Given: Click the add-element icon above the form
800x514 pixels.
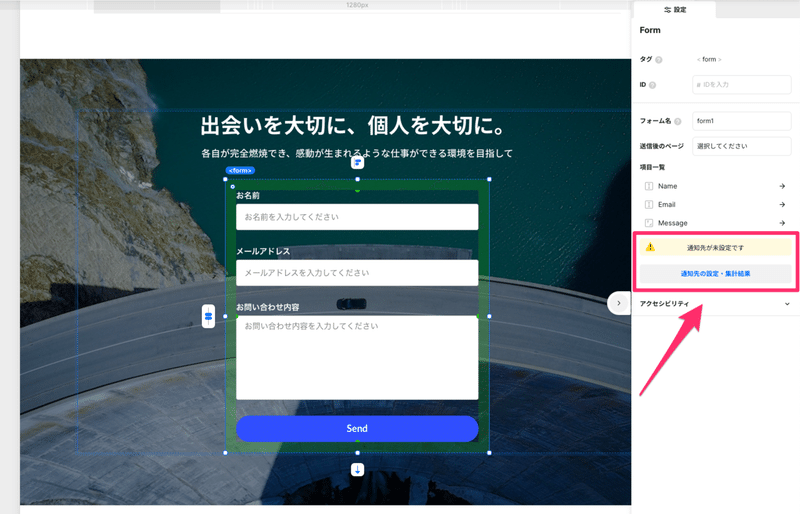Looking at the screenshot, I should 358,163.
